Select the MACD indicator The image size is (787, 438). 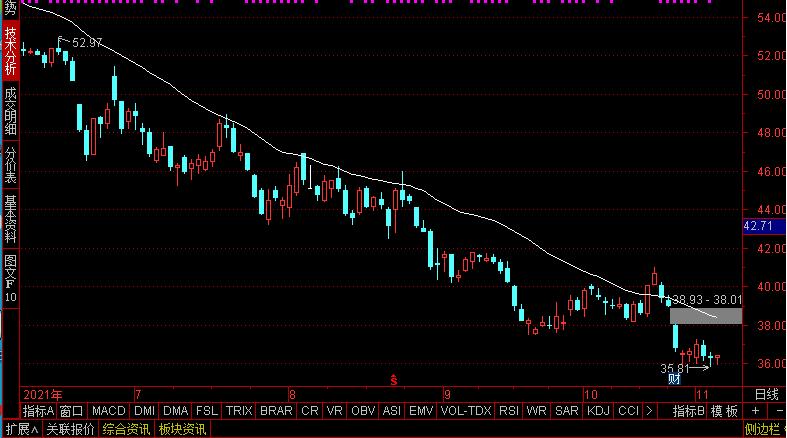[x=108, y=411]
